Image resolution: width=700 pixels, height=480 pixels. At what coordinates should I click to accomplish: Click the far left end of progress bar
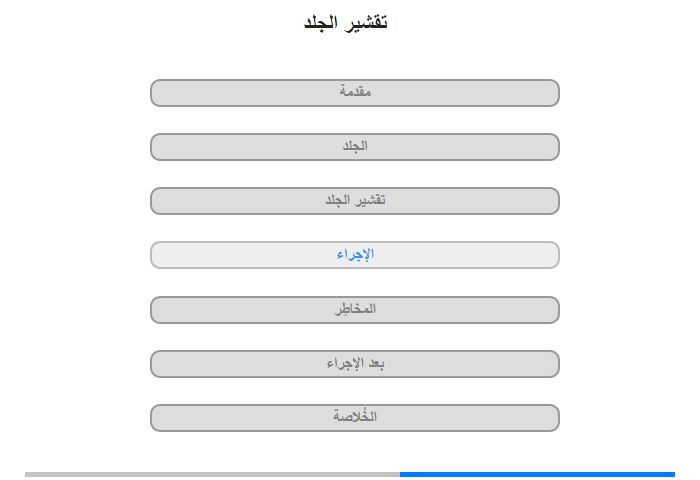click(x=26, y=474)
